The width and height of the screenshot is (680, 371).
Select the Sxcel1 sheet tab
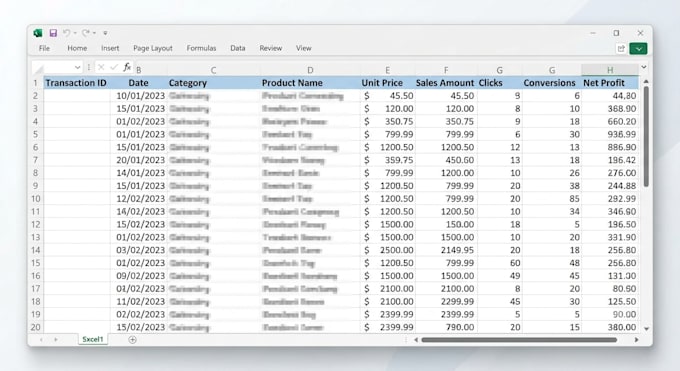[x=93, y=339]
